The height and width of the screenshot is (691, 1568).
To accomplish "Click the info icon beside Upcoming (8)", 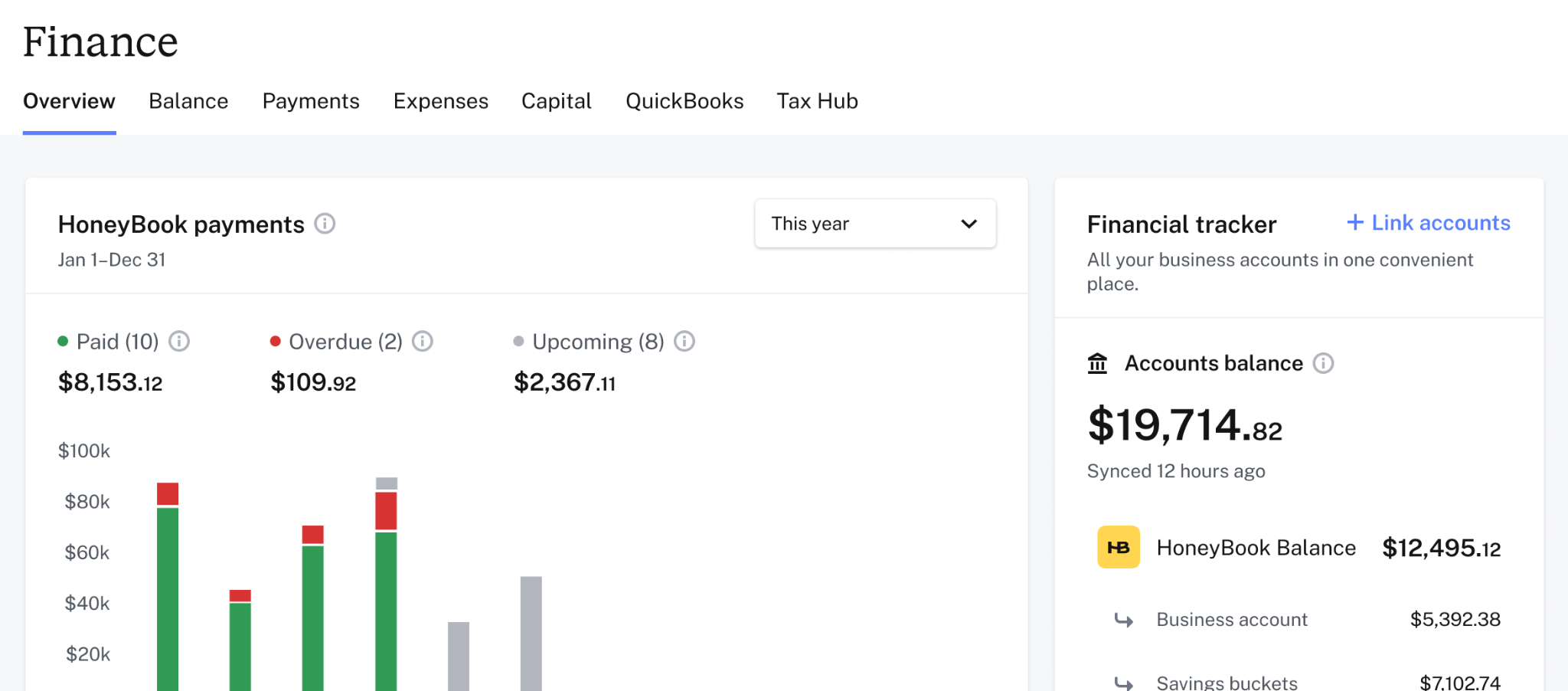I will [x=684, y=341].
